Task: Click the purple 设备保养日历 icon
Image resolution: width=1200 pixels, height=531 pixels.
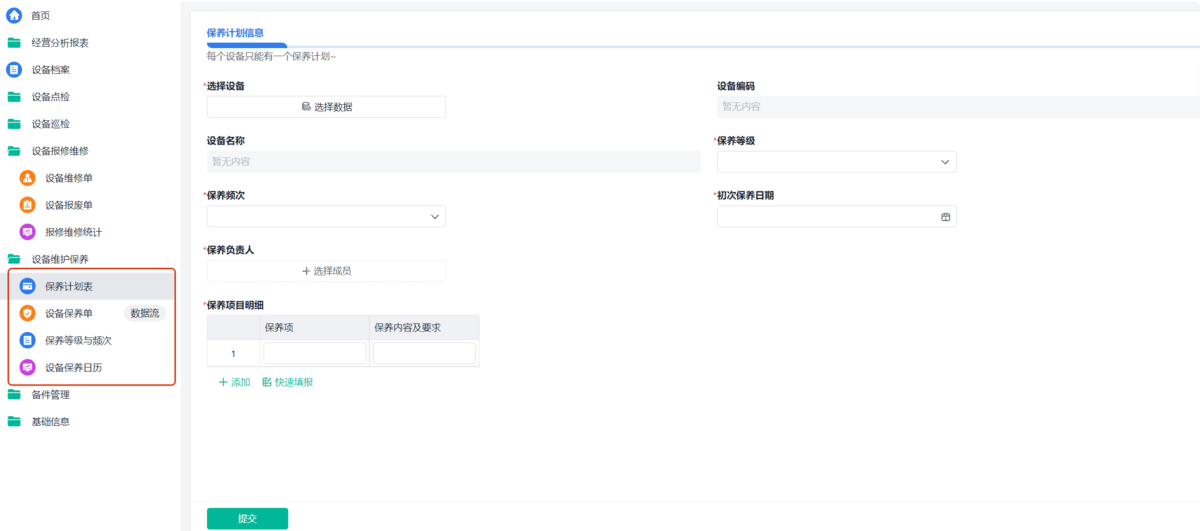Action: click(28, 367)
